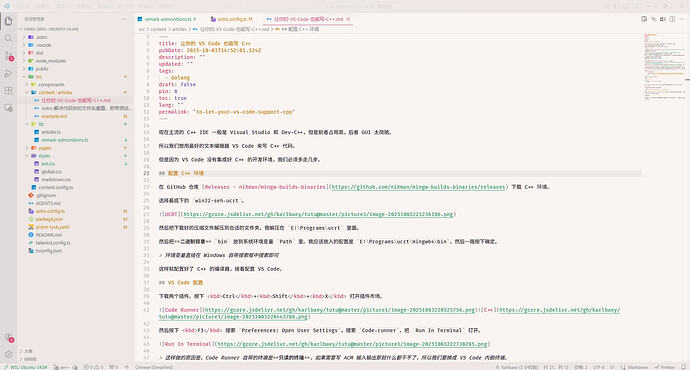Click the Chinese (Simplified) status item
Image resolution: width=690 pixels, height=370 pixels.
[x=154, y=367]
